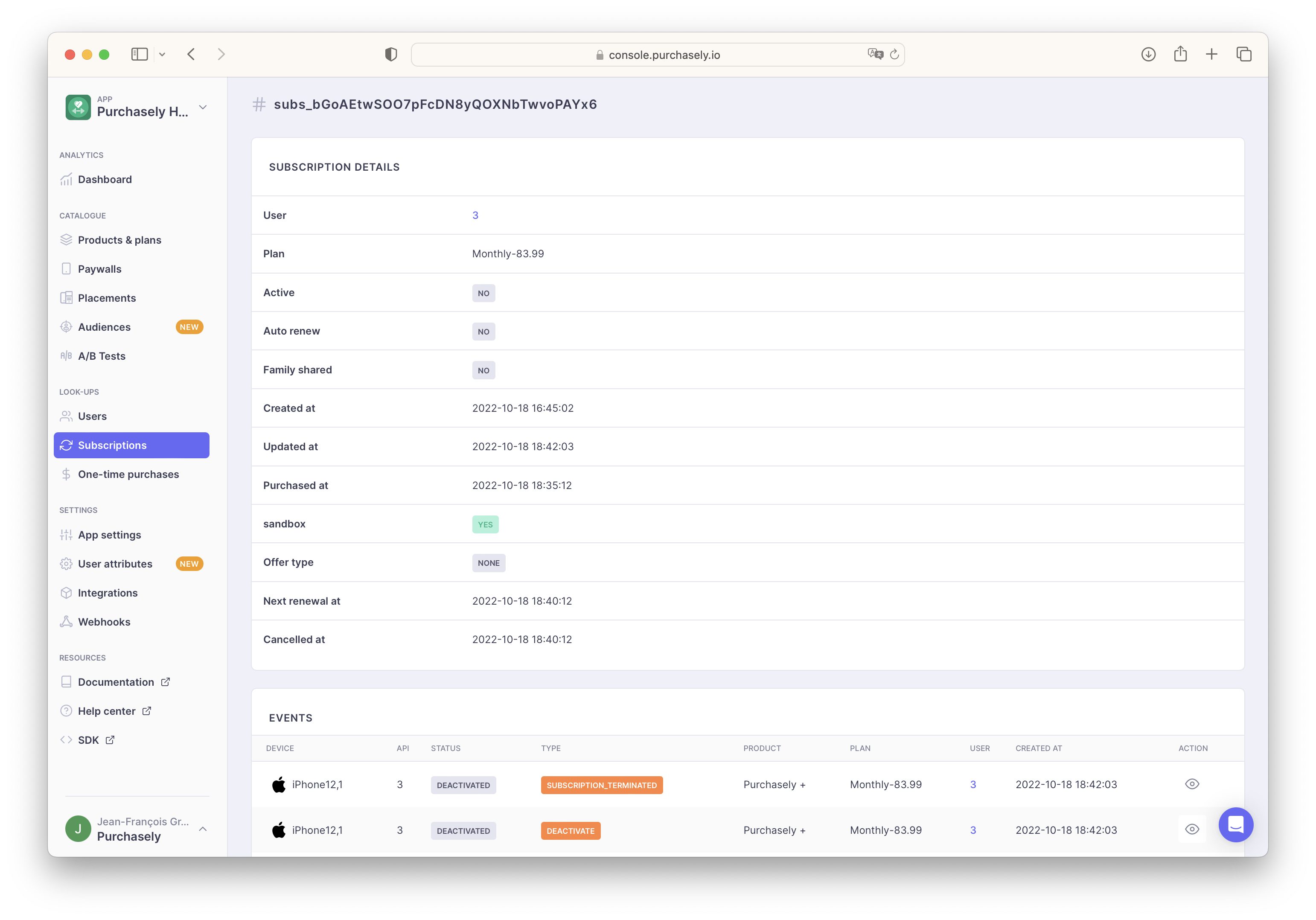1316x920 pixels.
Task: View details of the DEACTIVATE event
Action: (1193, 829)
